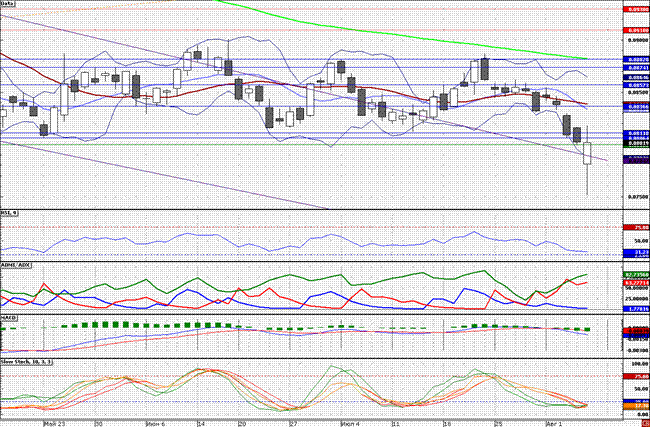
Task: Click the 0.09000 price axis value
Action: point(637,40)
